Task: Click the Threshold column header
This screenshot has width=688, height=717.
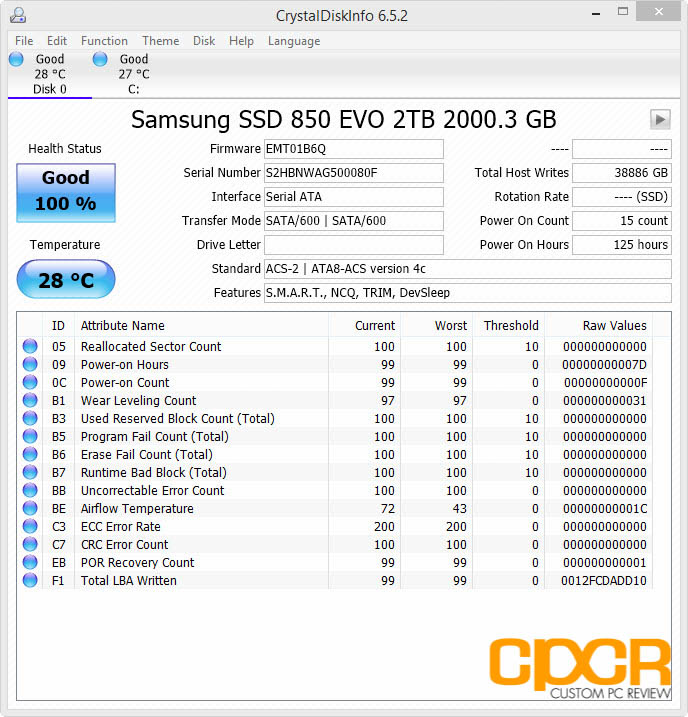Action: (508, 326)
